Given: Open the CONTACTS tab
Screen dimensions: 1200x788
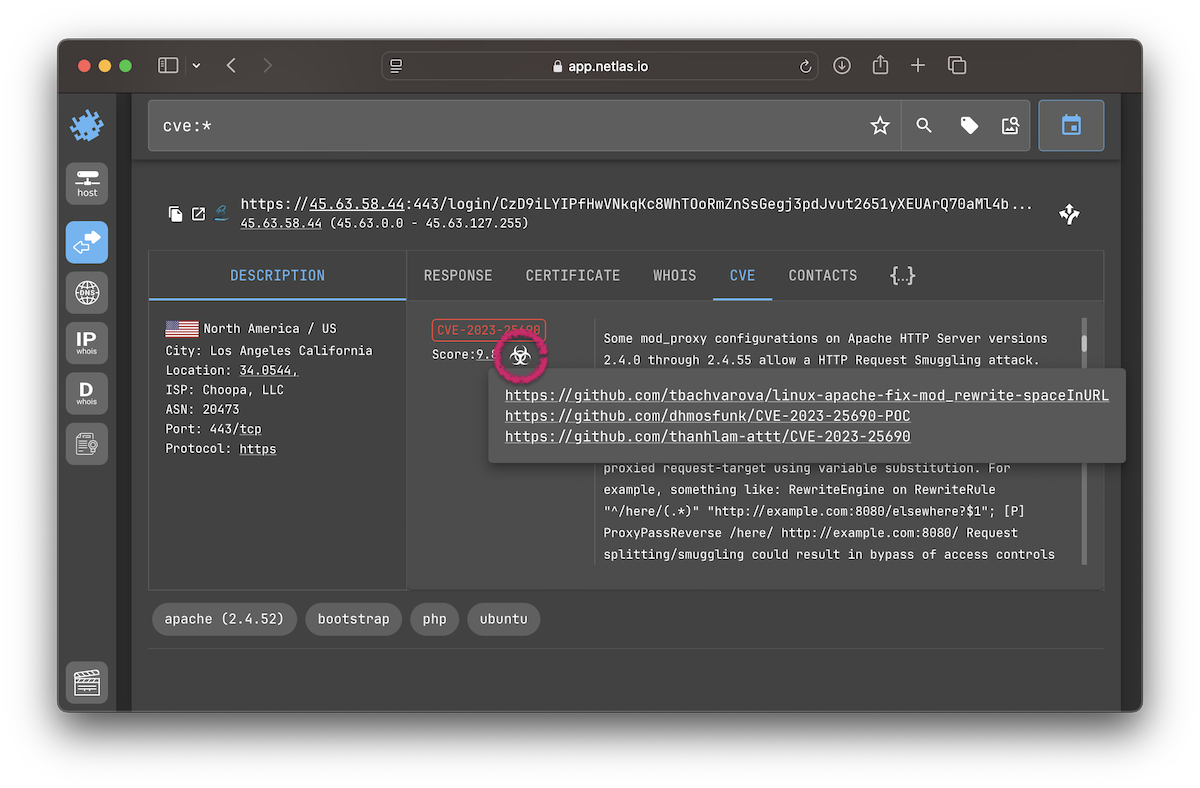Looking at the screenshot, I should 822,275.
